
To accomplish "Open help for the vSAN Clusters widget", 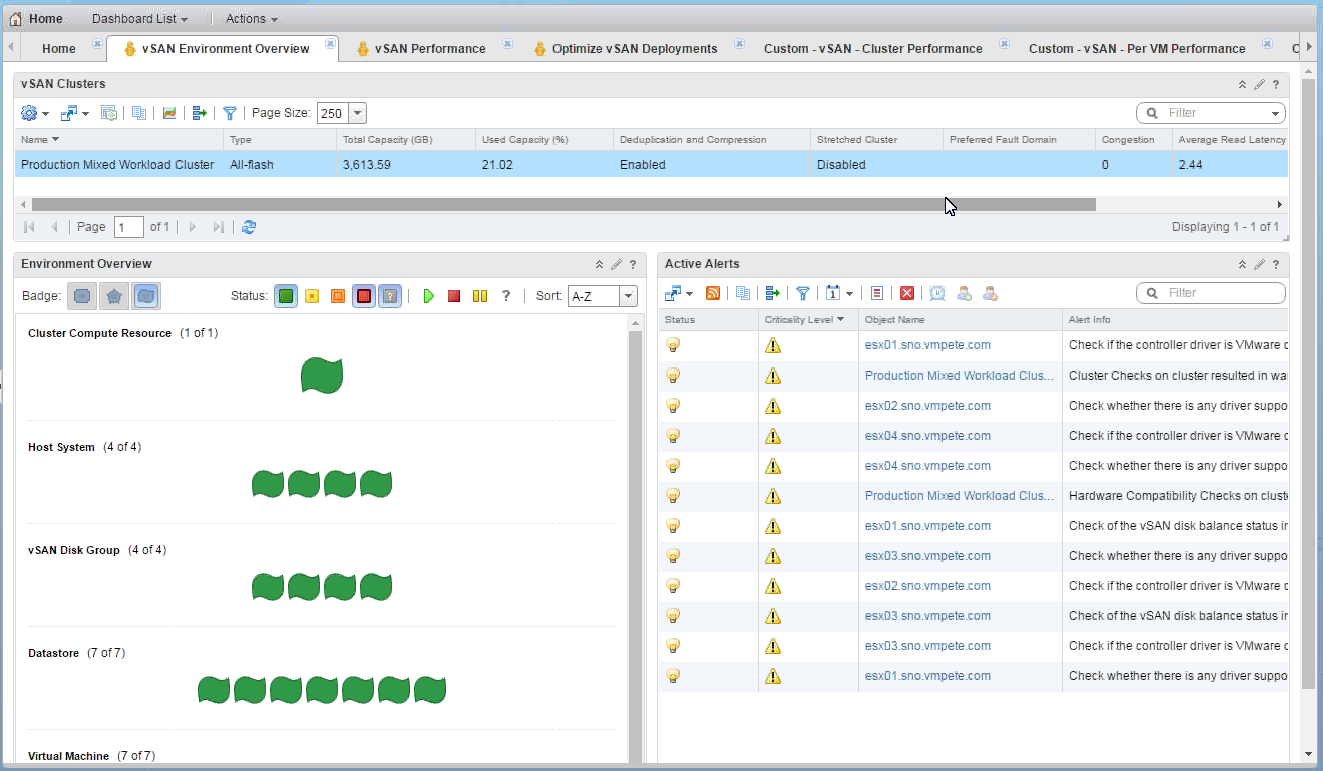I will (1276, 84).
